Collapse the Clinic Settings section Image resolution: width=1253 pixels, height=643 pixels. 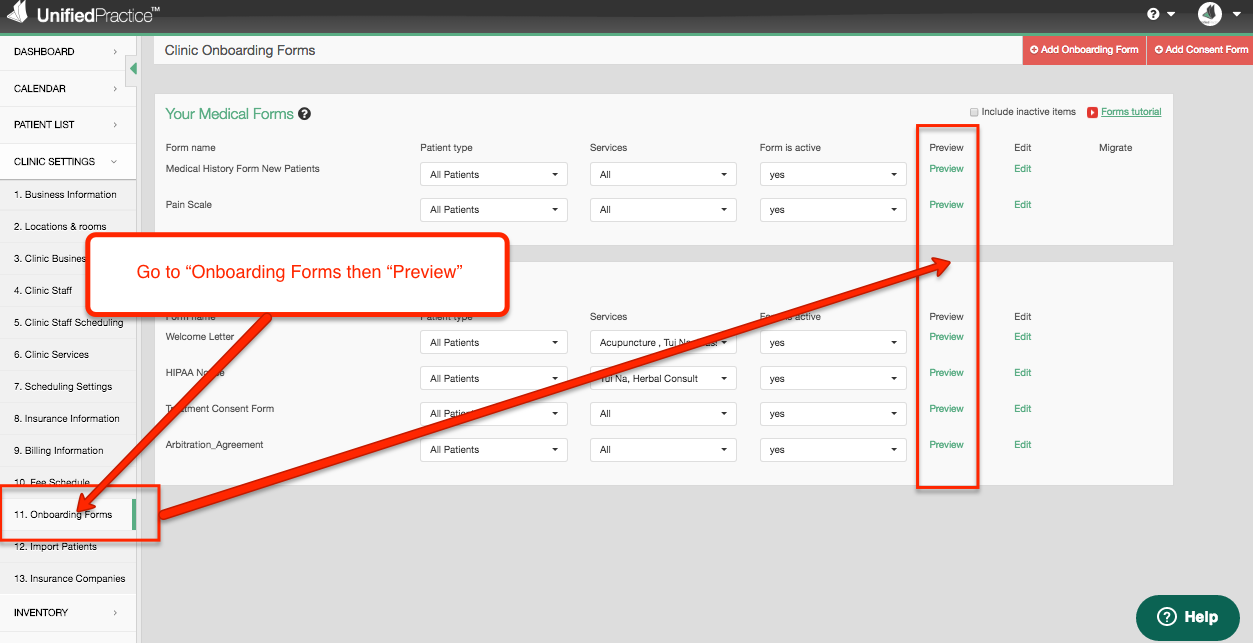pos(67,162)
